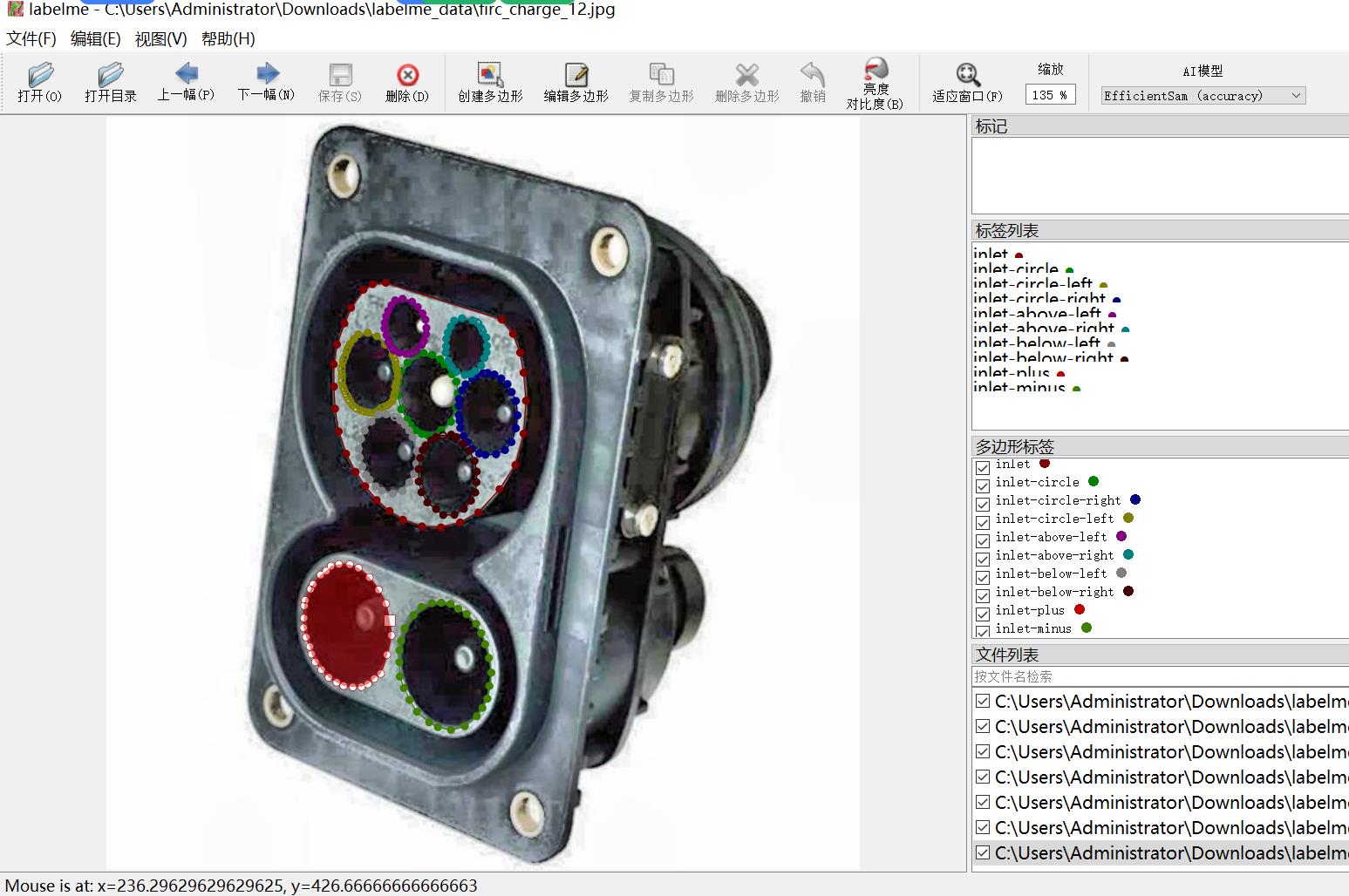
Task: Click the file name search field
Action: 1160,676
